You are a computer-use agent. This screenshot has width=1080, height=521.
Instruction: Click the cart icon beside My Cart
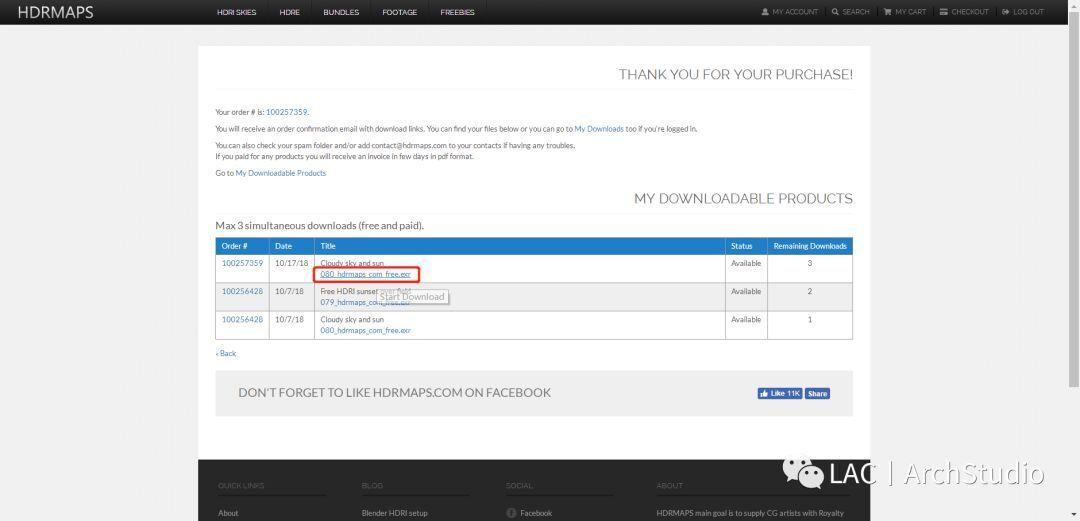tap(887, 12)
